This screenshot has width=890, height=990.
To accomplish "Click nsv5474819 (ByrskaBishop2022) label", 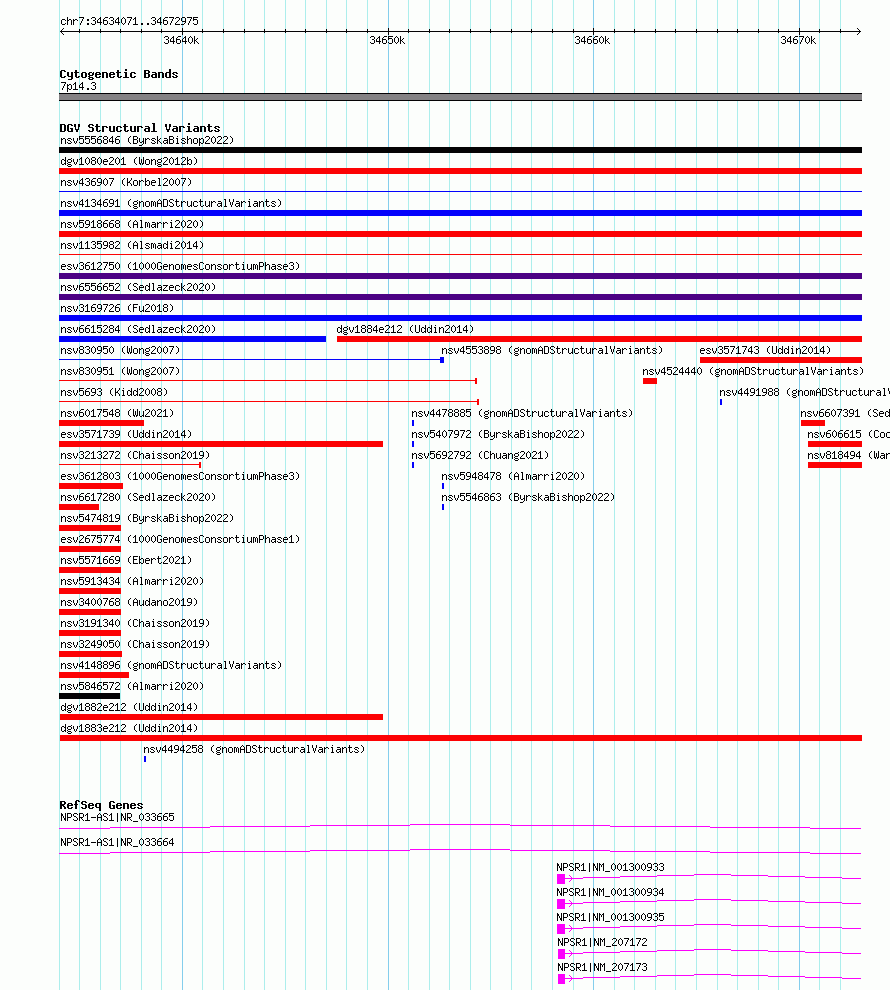I will [147, 518].
